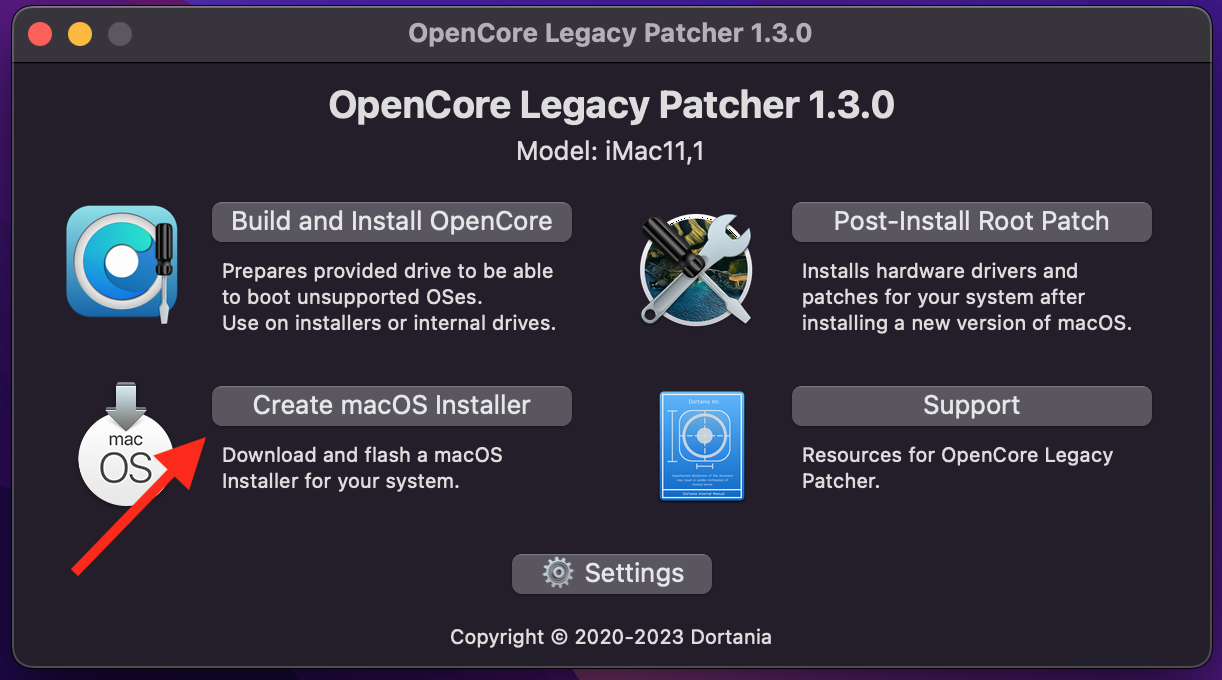Click the macOS installer download icon
1222x680 pixels.
pyautogui.click(x=126, y=444)
